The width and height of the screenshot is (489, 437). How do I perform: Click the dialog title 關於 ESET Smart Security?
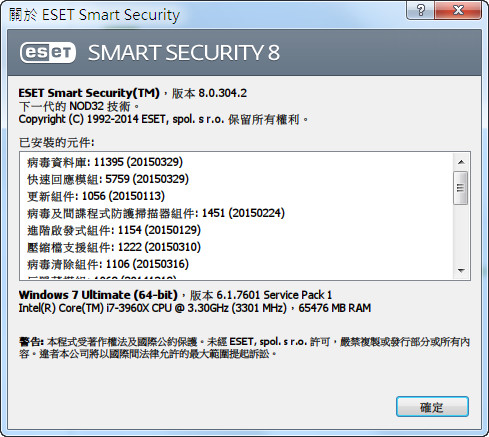(94, 15)
